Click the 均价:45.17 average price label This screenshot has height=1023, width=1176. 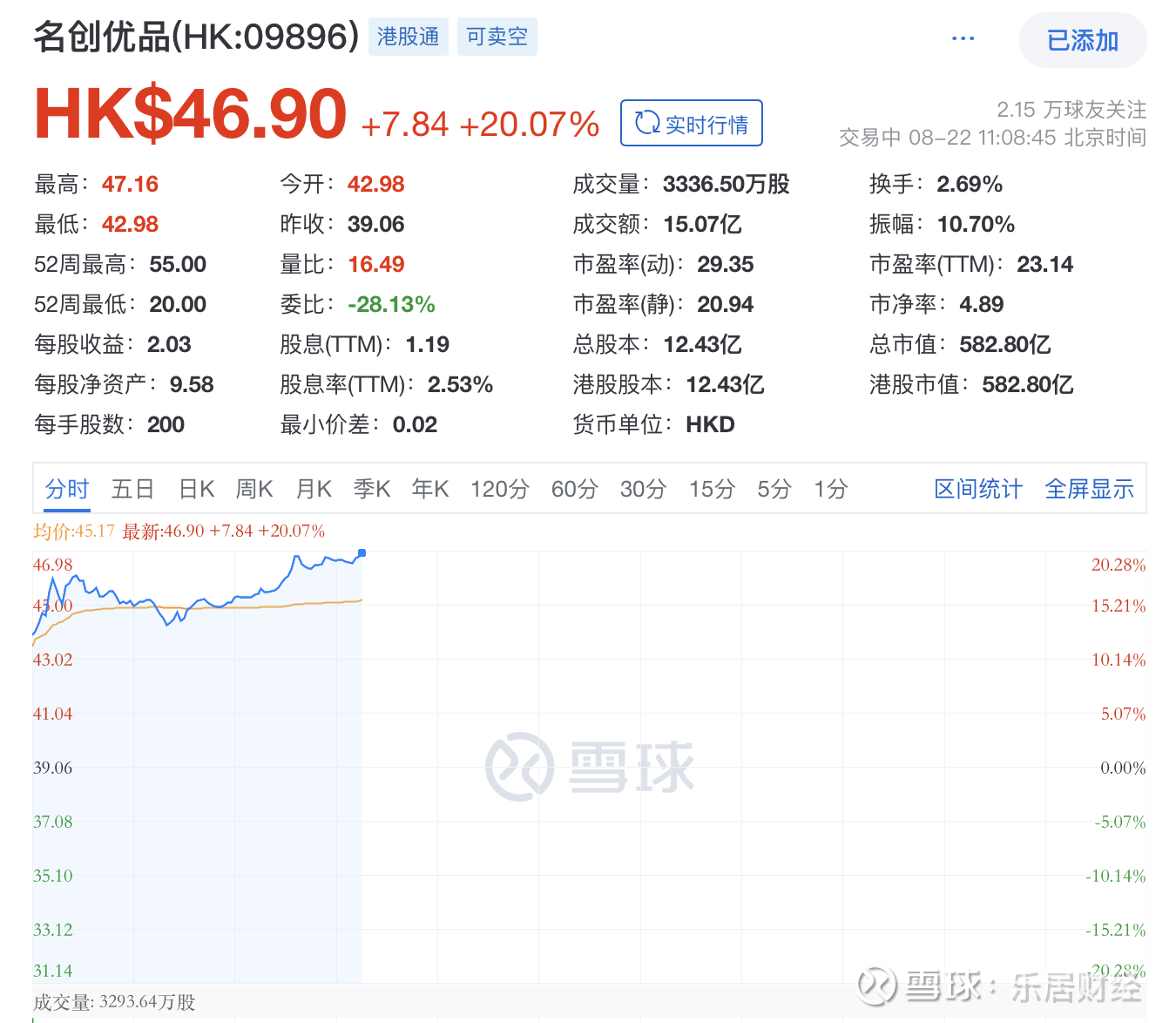click(x=74, y=531)
